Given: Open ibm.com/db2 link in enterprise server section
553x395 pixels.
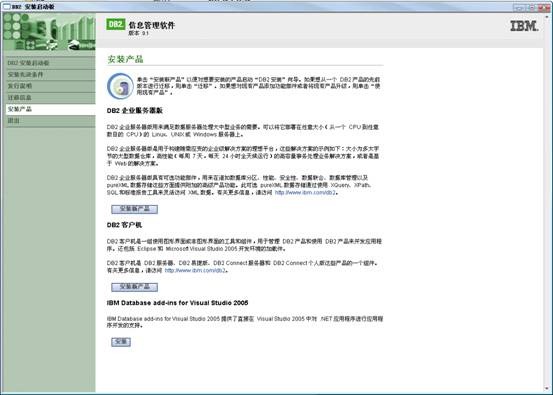Looking at the screenshot, I should tap(305, 193).
